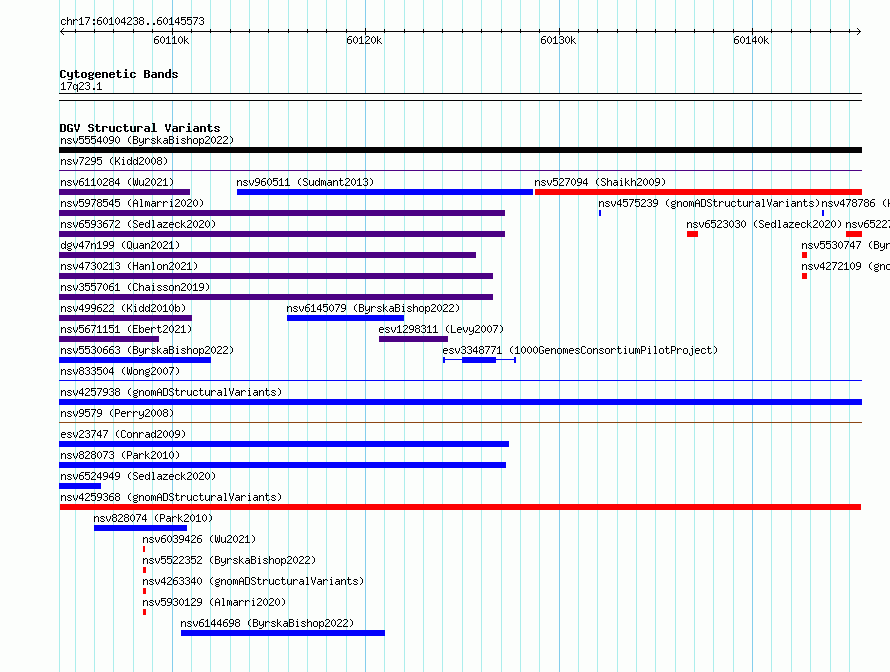
Task: Click the nsv5930129 (Almarri2020) red marker
Action: point(145,612)
